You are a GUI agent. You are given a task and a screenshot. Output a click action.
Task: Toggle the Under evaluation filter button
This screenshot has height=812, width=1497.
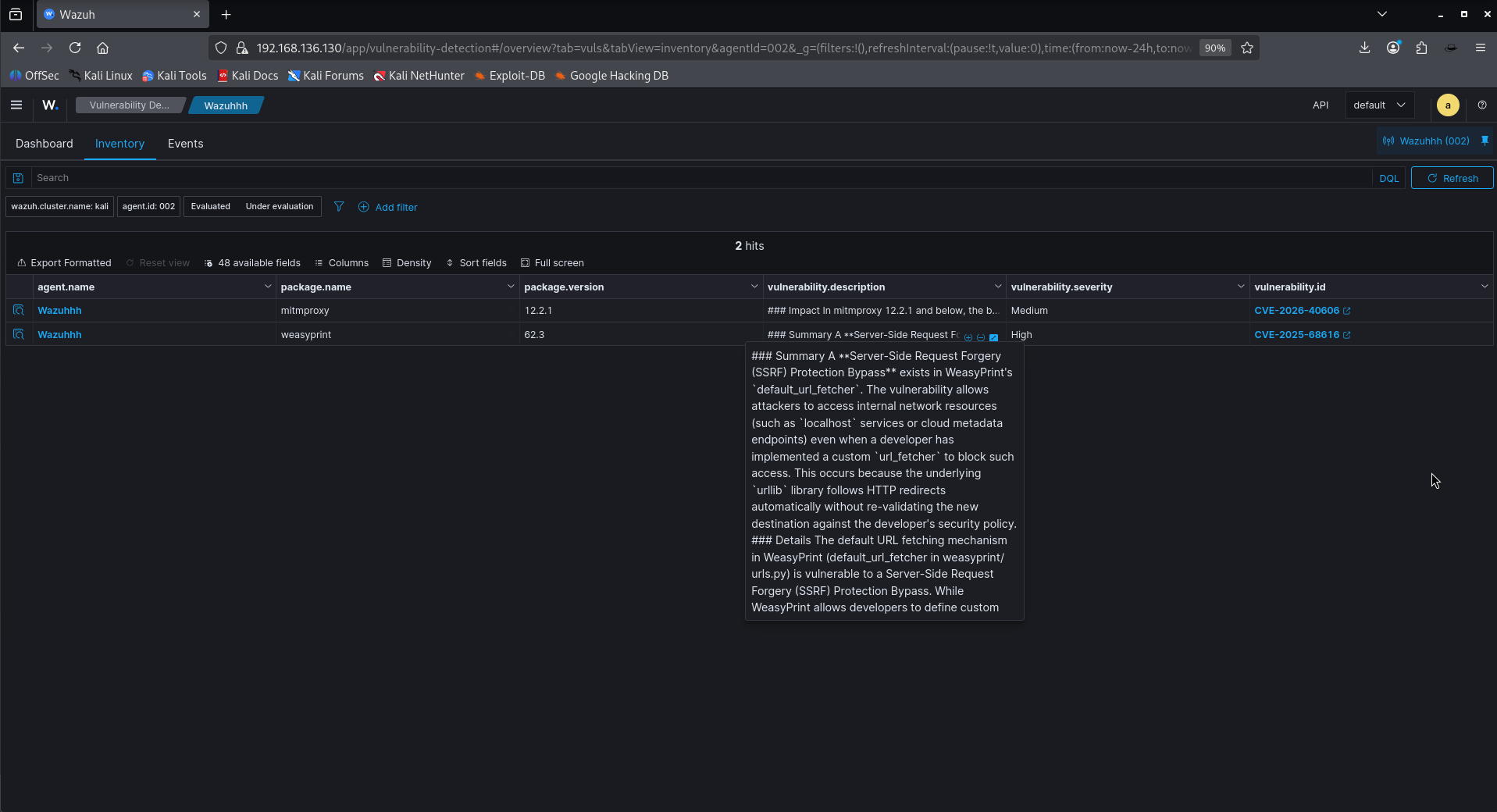pyautogui.click(x=279, y=206)
